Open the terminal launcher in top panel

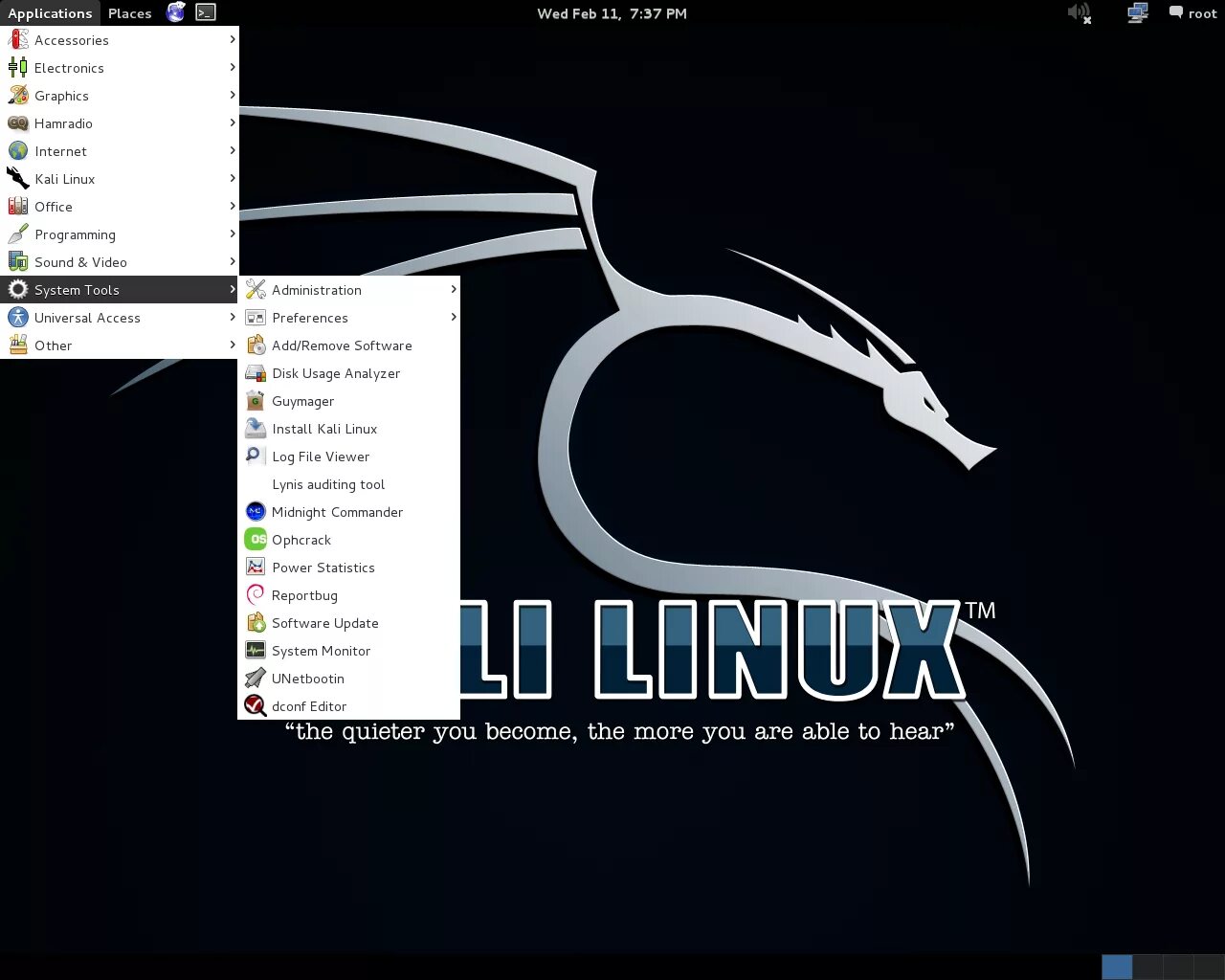(x=206, y=12)
